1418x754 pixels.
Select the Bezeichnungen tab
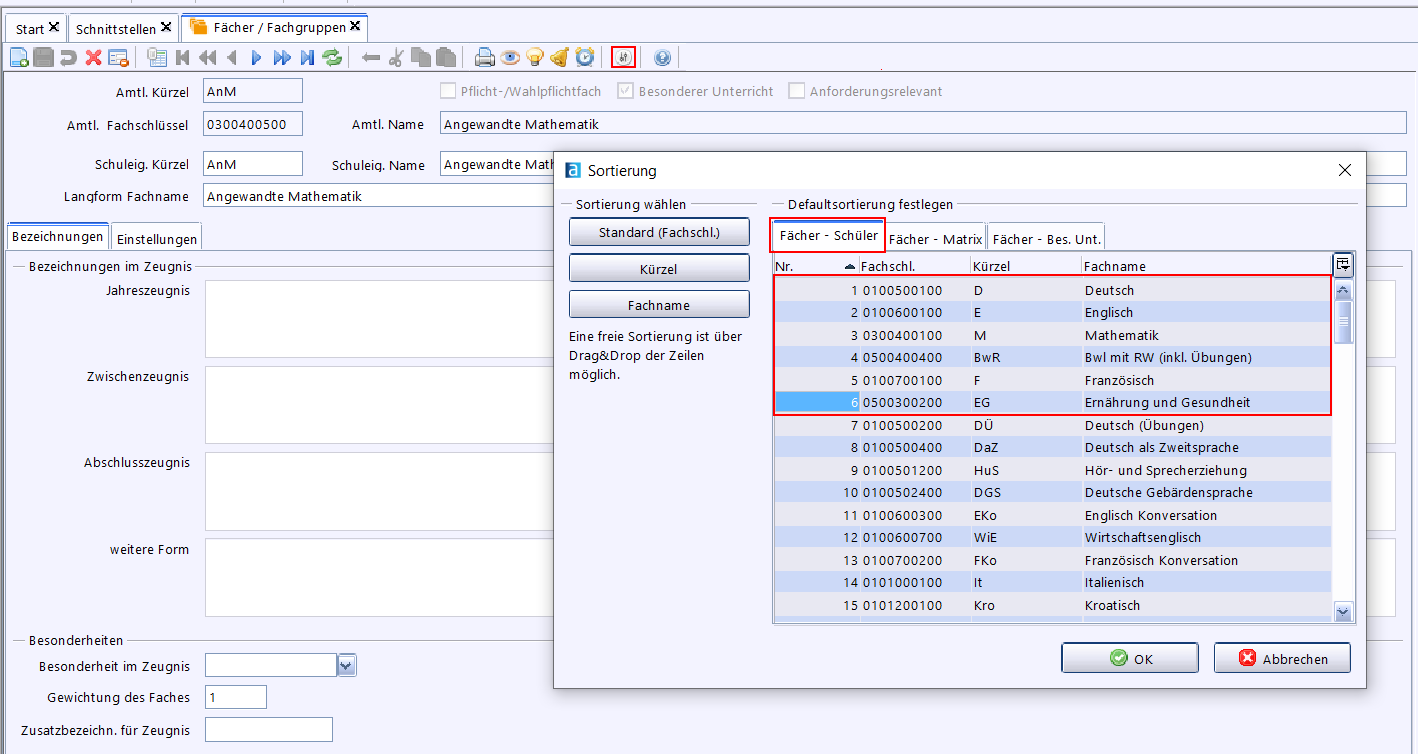click(57, 237)
